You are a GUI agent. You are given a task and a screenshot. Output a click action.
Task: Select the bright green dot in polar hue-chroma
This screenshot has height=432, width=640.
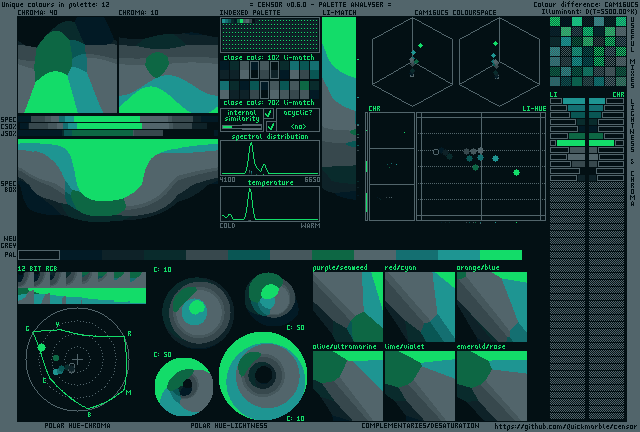pyautogui.click(x=41, y=346)
